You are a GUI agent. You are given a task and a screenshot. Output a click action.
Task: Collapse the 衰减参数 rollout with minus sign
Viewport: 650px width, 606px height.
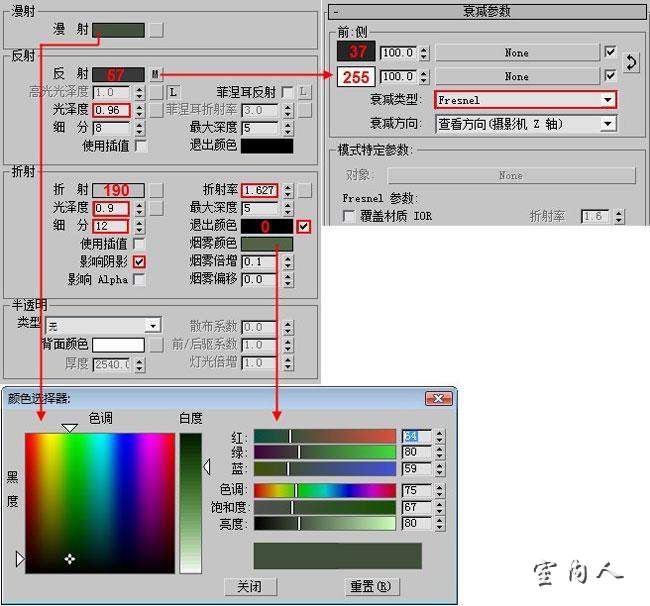(336, 12)
